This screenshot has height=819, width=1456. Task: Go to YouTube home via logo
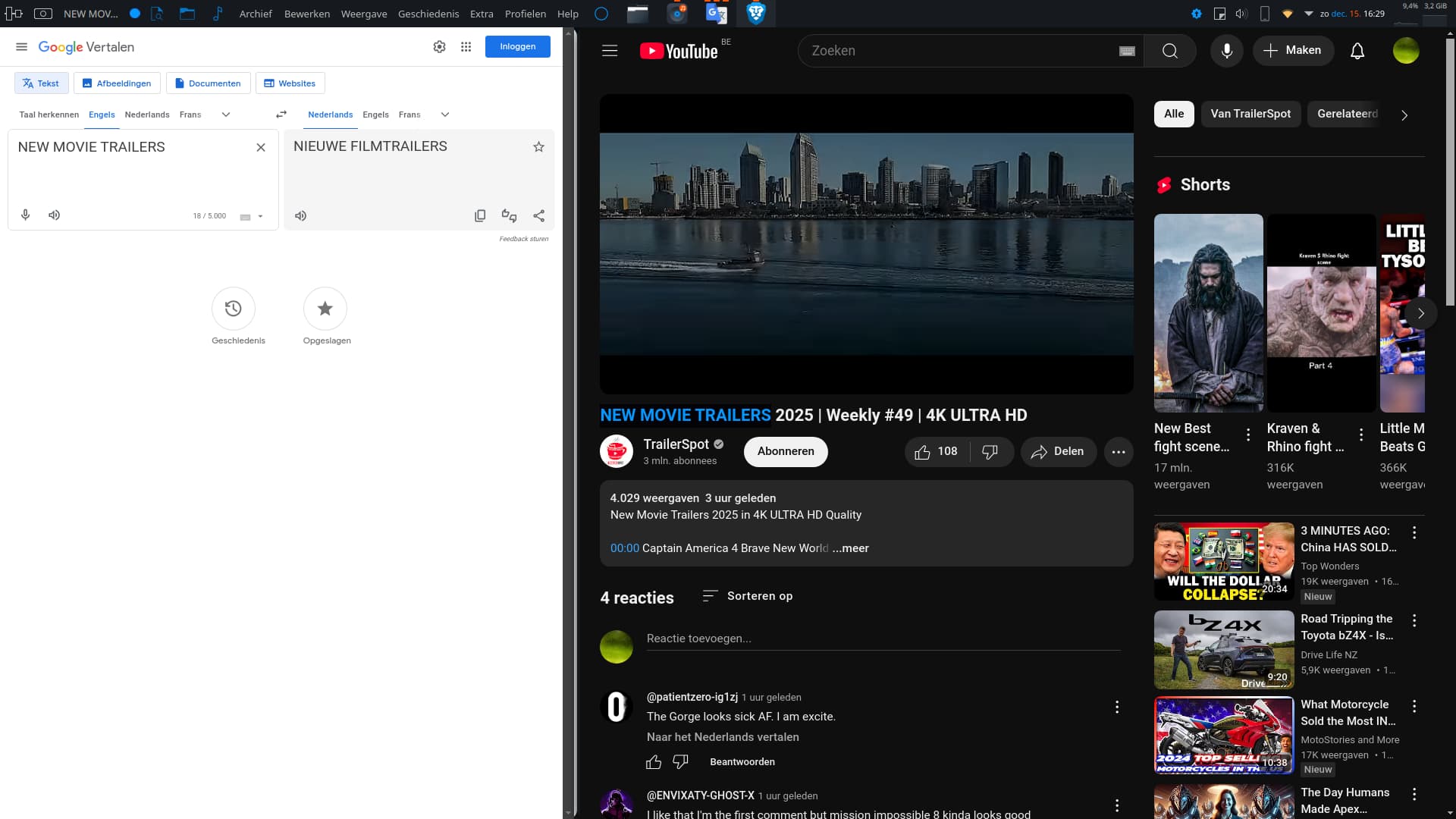679,51
